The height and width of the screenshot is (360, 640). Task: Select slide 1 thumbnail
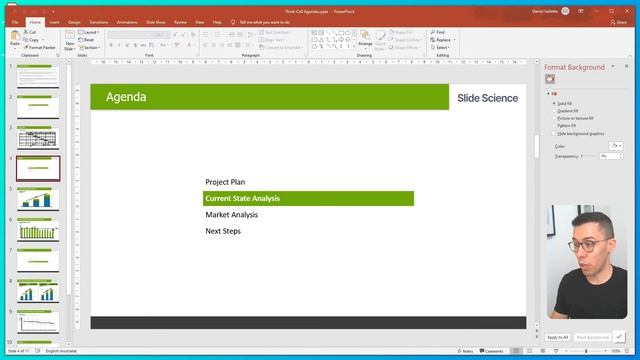click(38, 76)
